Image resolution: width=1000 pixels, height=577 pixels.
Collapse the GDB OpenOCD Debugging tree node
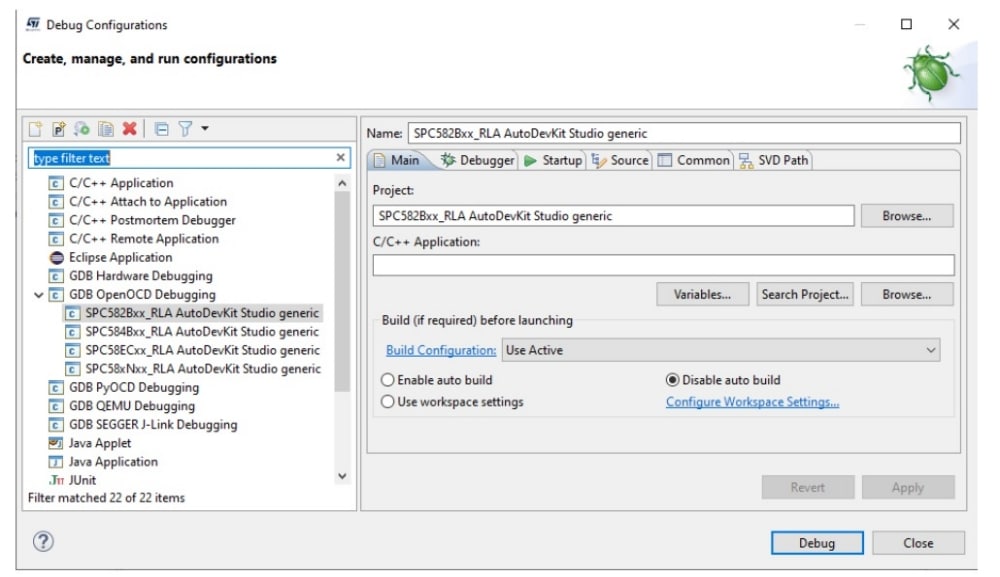[x=39, y=295]
